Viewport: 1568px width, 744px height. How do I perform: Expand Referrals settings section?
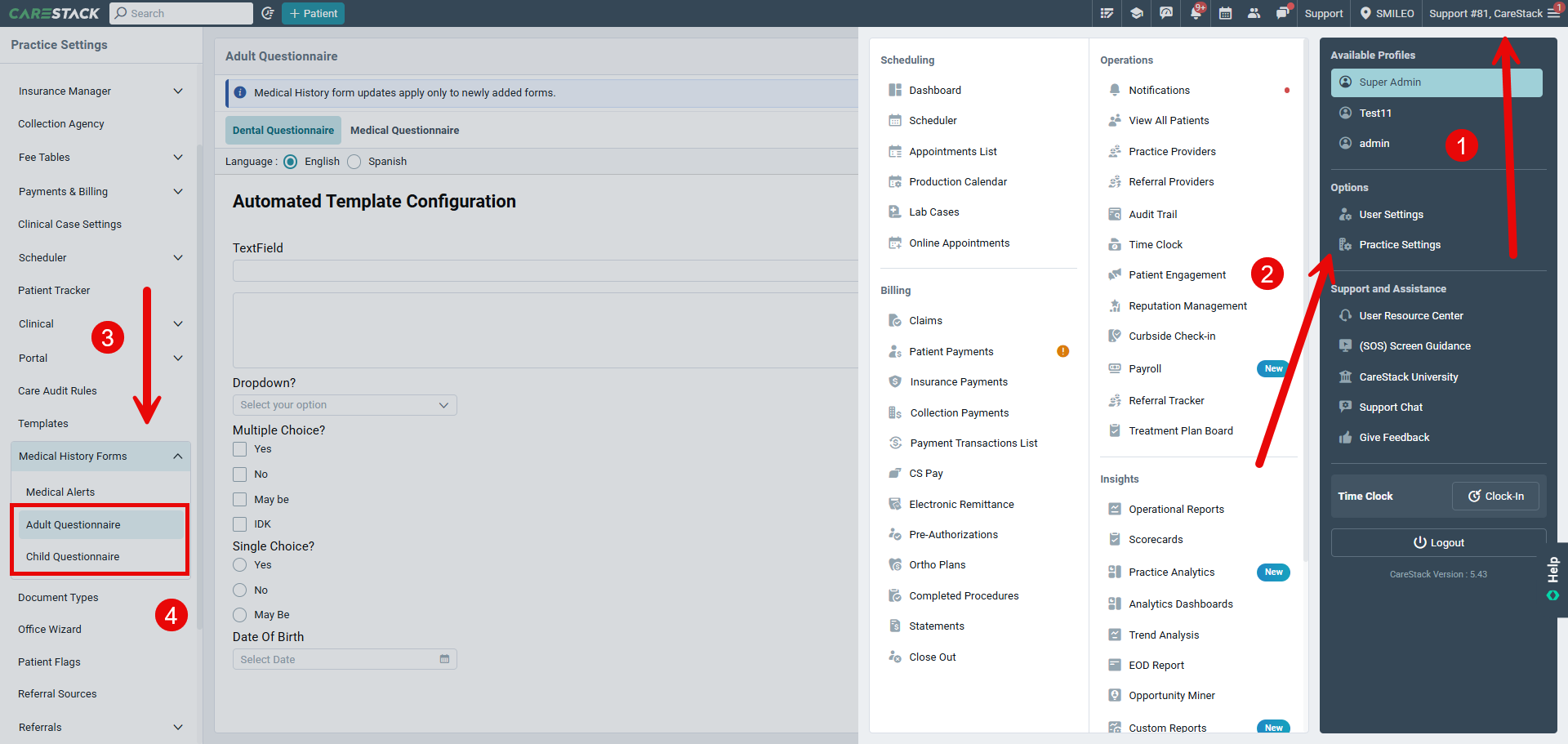(x=178, y=727)
